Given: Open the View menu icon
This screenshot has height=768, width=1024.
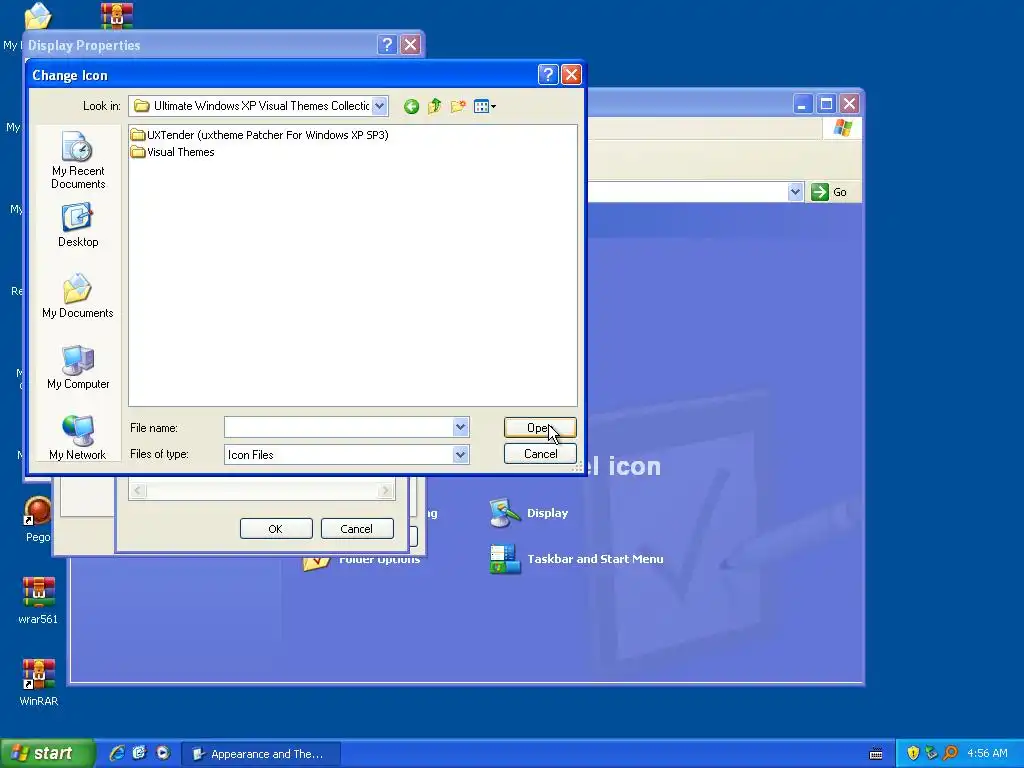Looking at the screenshot, I should click(x=484, y=106).
